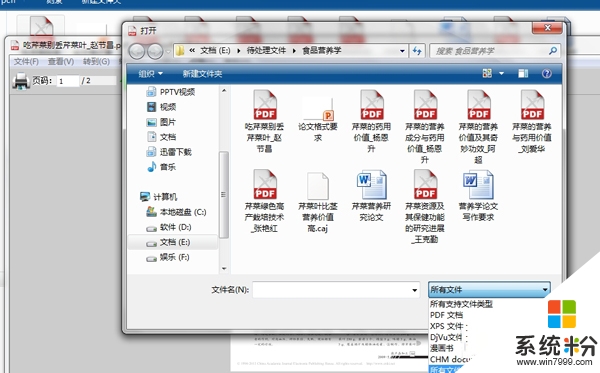Open 图片 library in sidebar
The width and height of the screenshot is (600, 373).
pos(161,122)
